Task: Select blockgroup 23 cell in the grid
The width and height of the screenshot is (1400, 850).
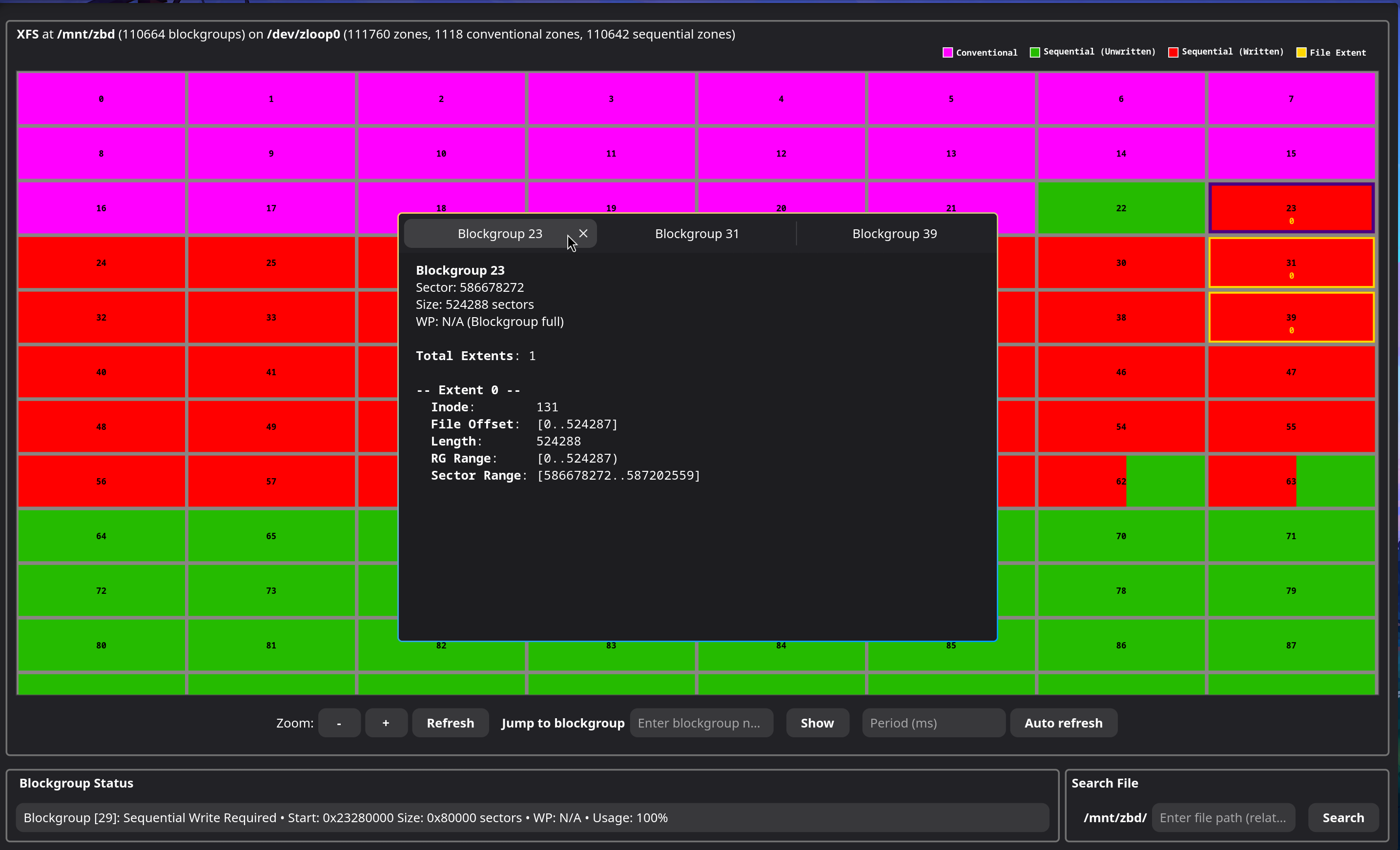Action: [x=1291, y=208]
